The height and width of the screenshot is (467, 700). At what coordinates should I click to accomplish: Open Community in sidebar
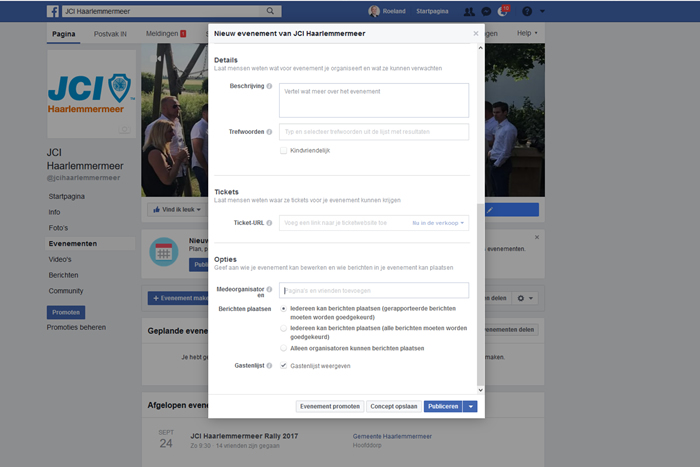[66, 291]
